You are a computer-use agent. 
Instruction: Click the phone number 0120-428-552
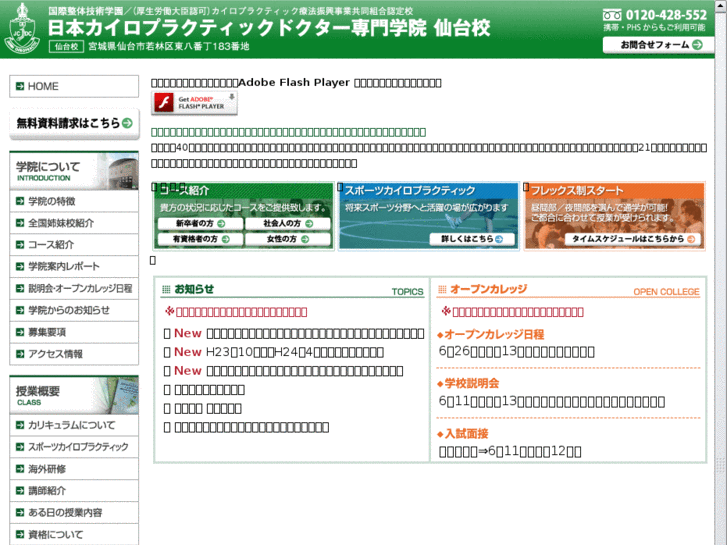tap(666, 15)
